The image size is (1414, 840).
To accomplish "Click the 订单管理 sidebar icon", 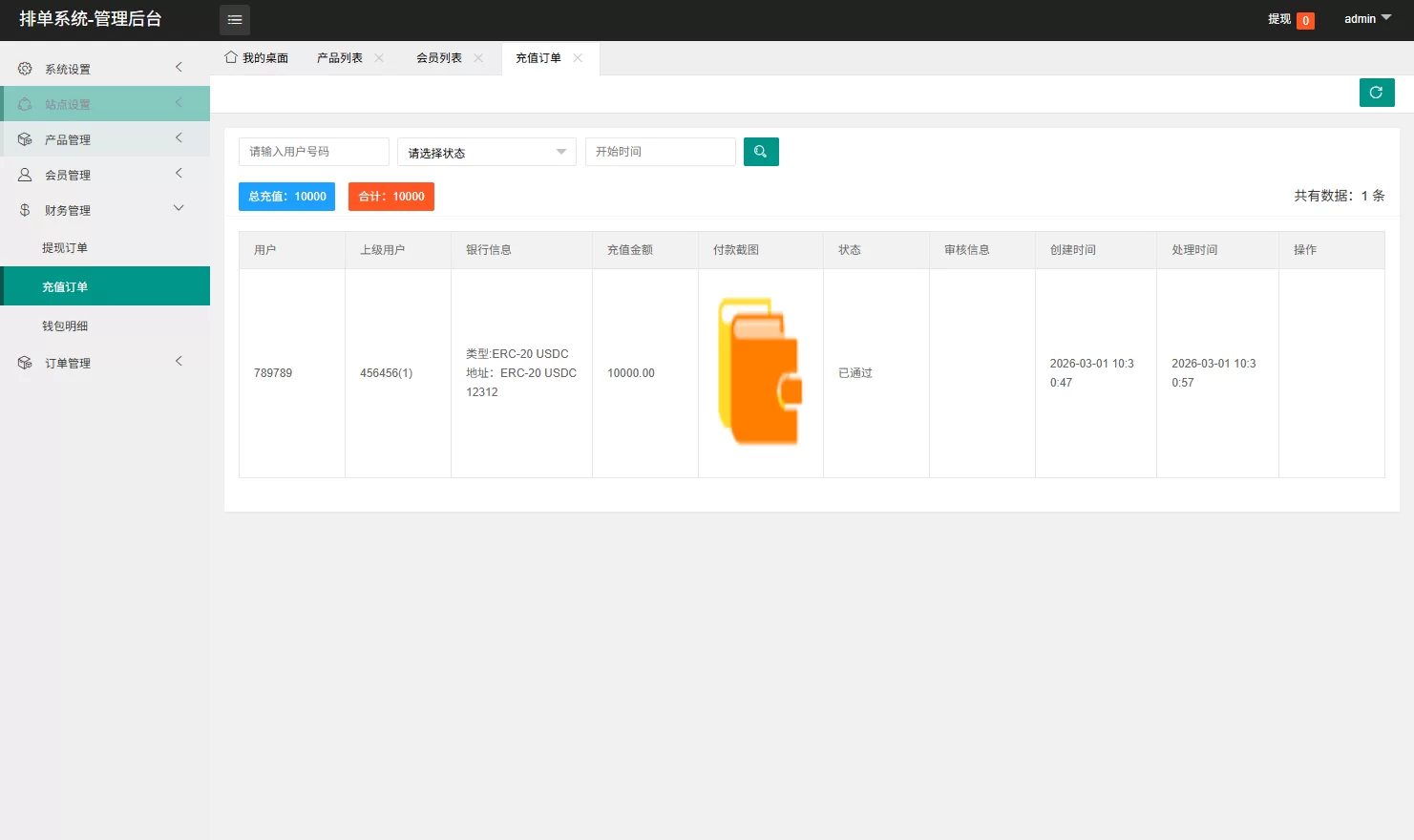I will 25,363.
